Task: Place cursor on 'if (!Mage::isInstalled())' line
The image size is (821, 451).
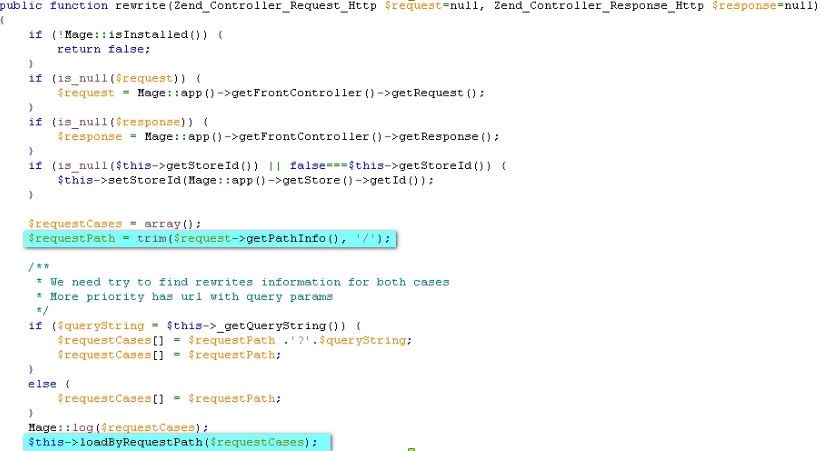Action: click(x=126, y=35)
